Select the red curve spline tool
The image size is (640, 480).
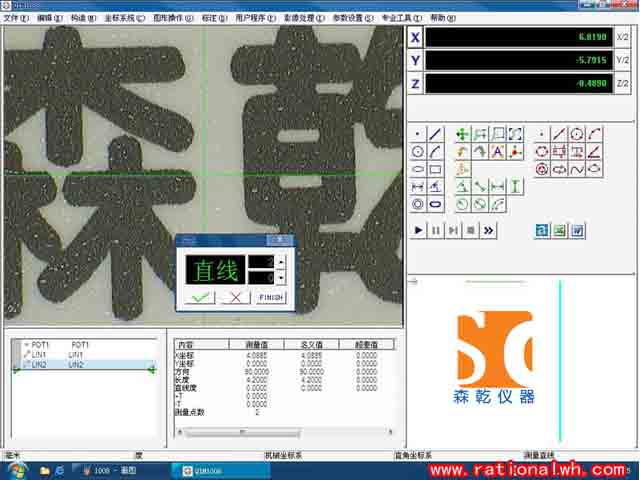576,169
